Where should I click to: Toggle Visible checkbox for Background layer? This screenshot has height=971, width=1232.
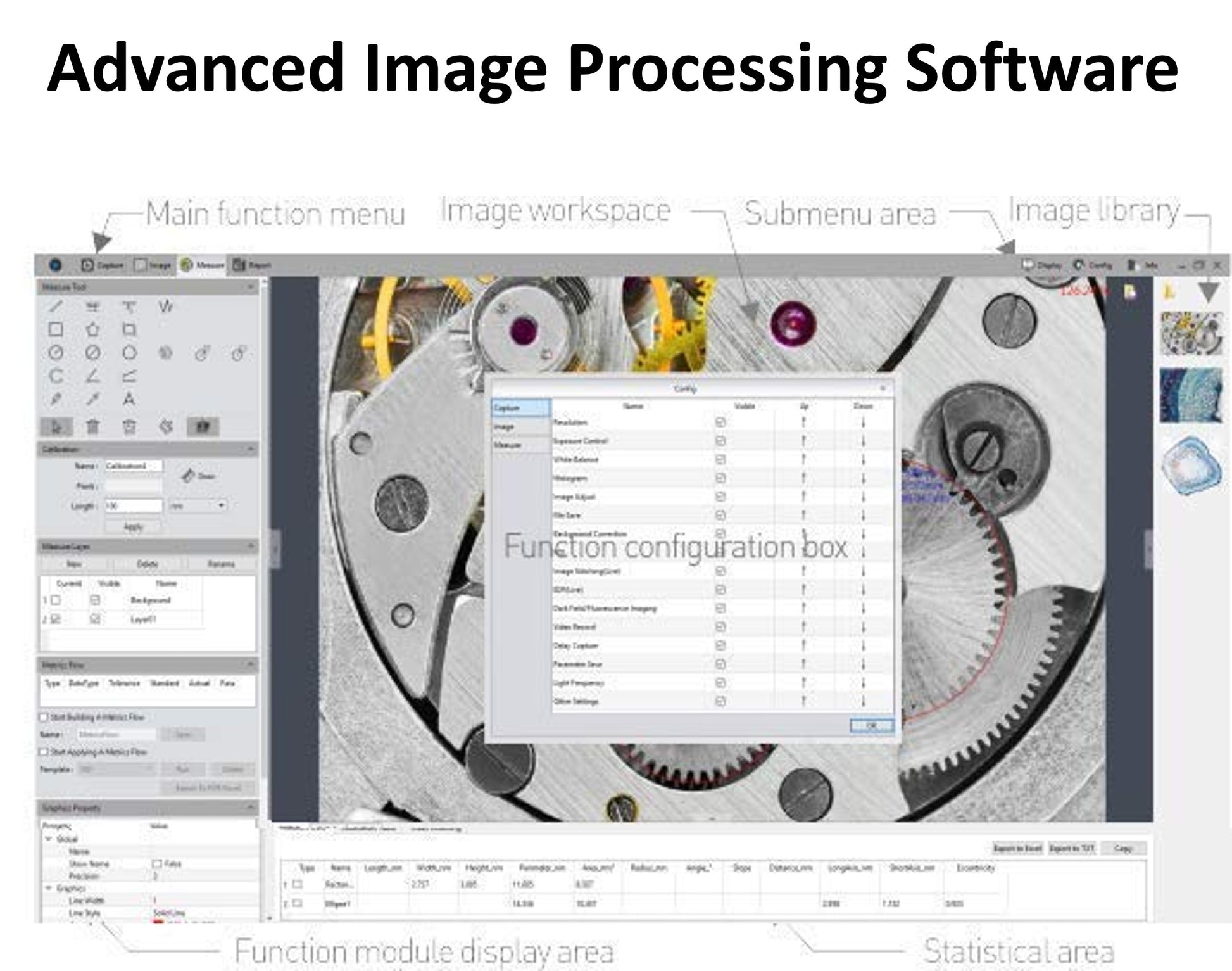tap(95, 600)
